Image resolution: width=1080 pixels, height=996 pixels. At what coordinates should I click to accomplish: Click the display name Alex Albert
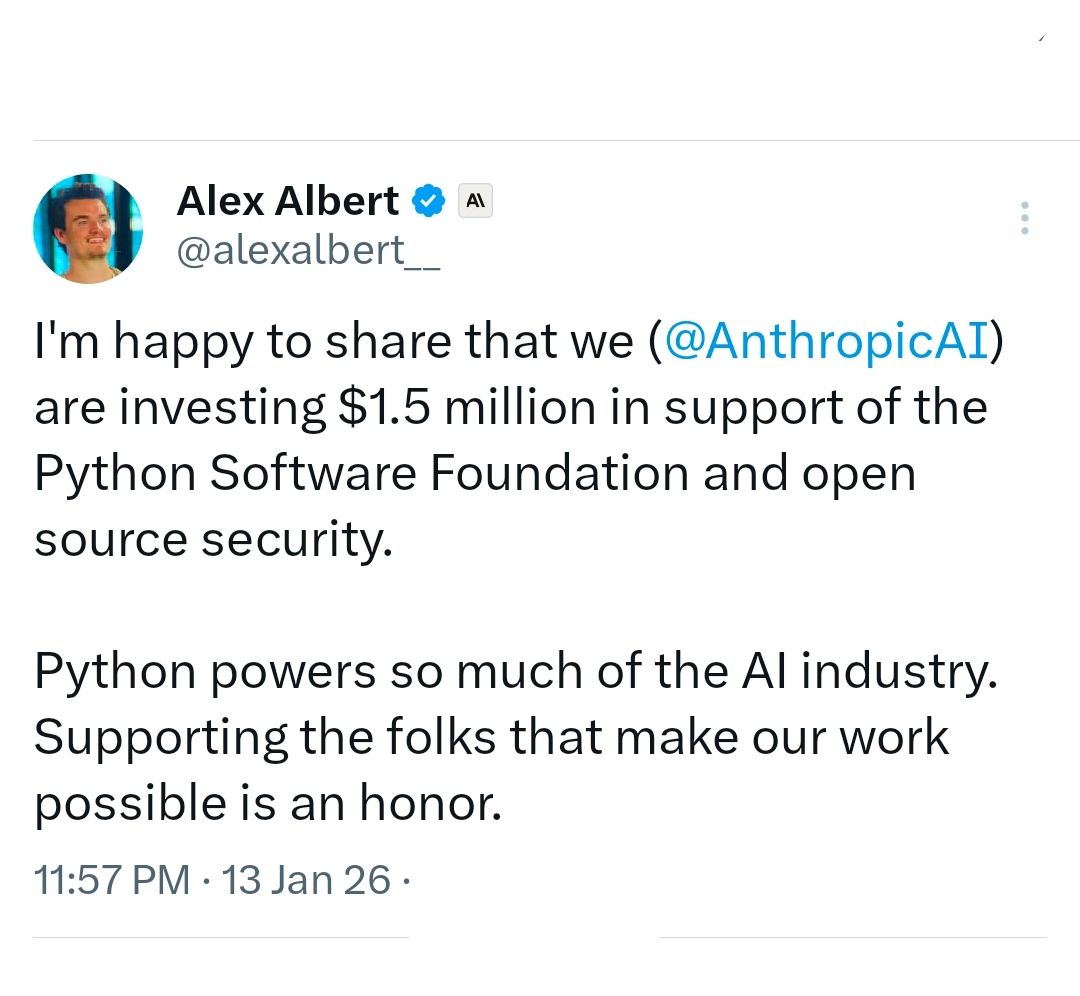pyautogui.click(x=288, y=201)
